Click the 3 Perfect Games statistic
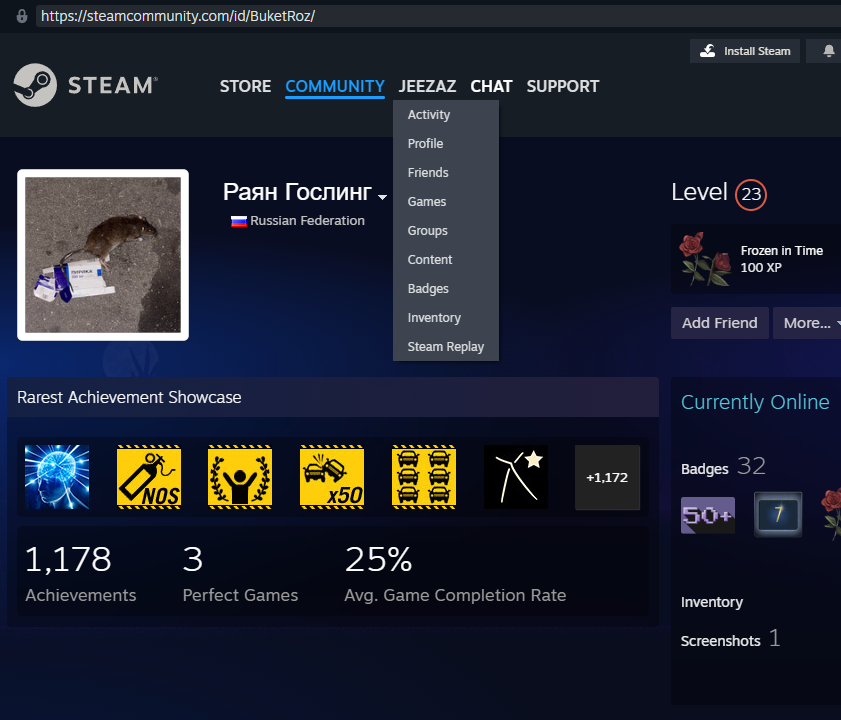This screenshot has height=720, width=841. tap(240, 573)
